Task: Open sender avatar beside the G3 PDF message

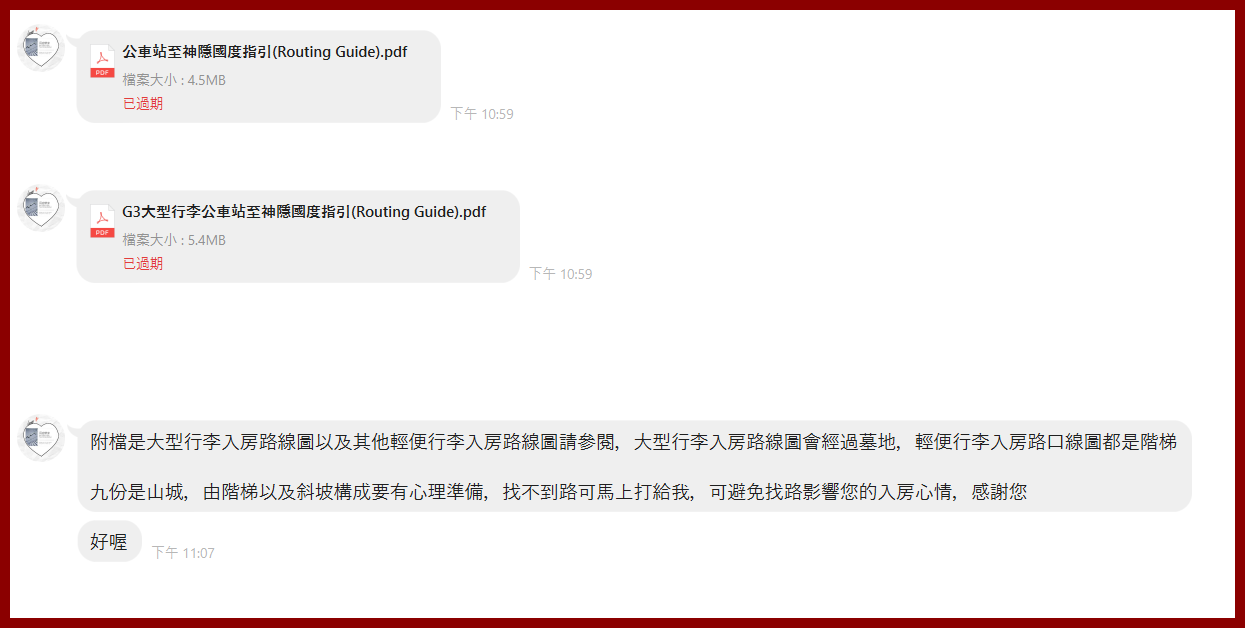Action: [41, 207]
